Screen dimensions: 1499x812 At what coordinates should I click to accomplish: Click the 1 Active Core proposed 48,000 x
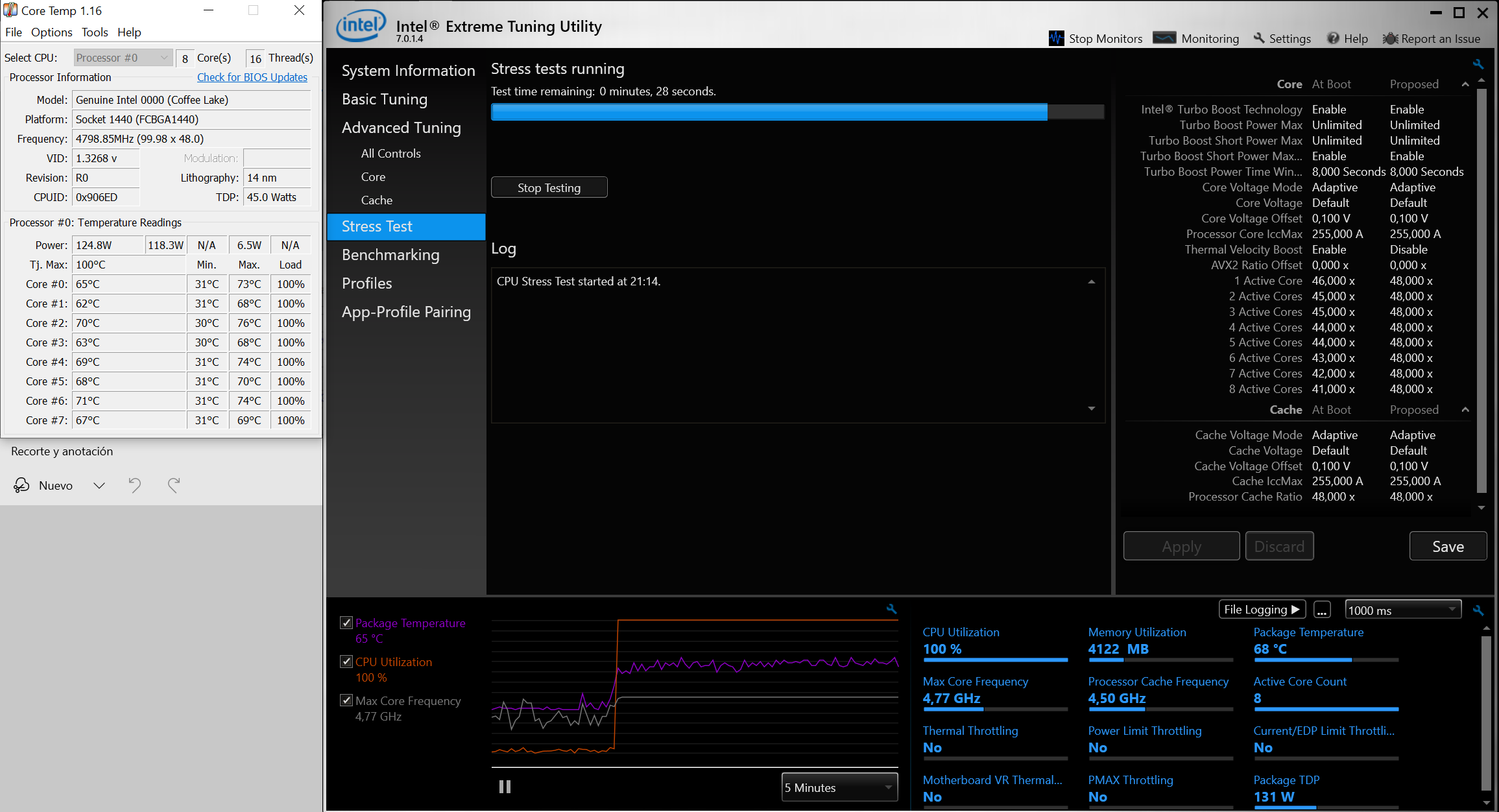(1411, 281)
